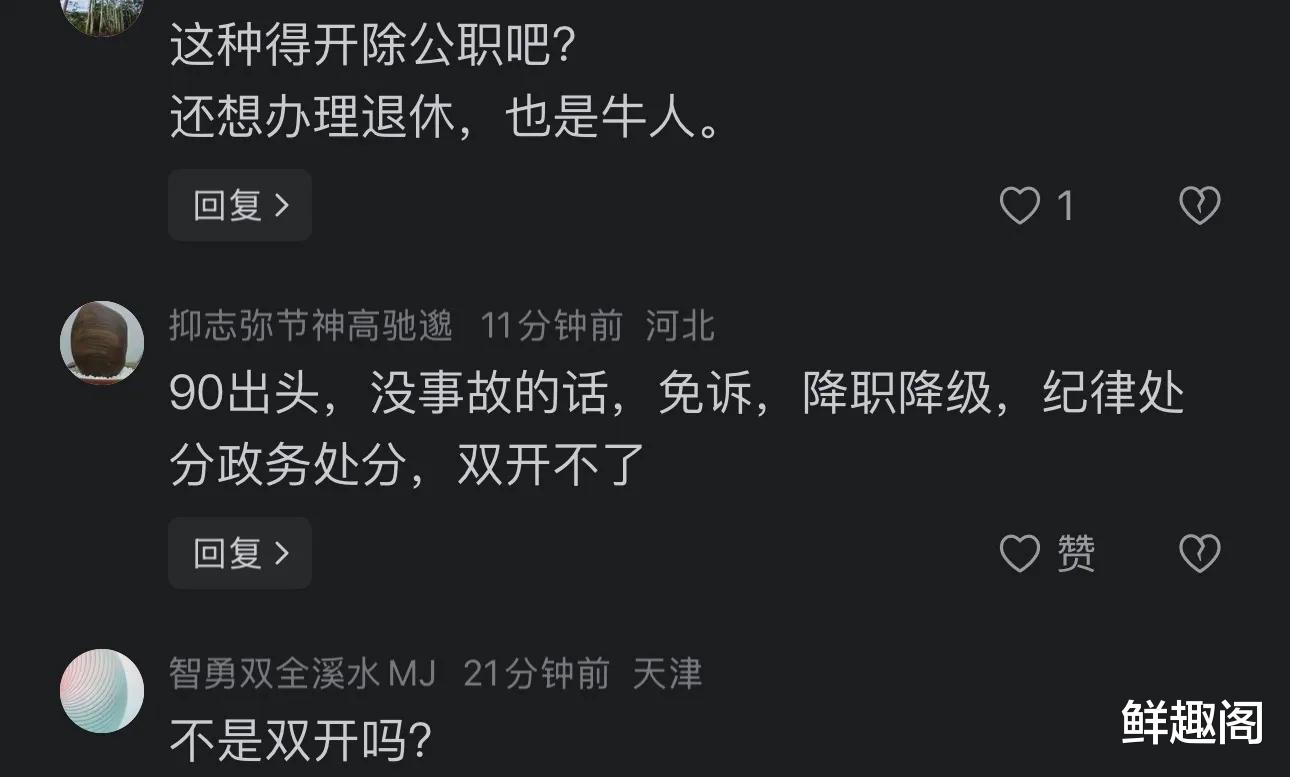The height and width of the screenshot is (777, 1290).
Task: Like the comment about 开除公职
Action: 1020,206
